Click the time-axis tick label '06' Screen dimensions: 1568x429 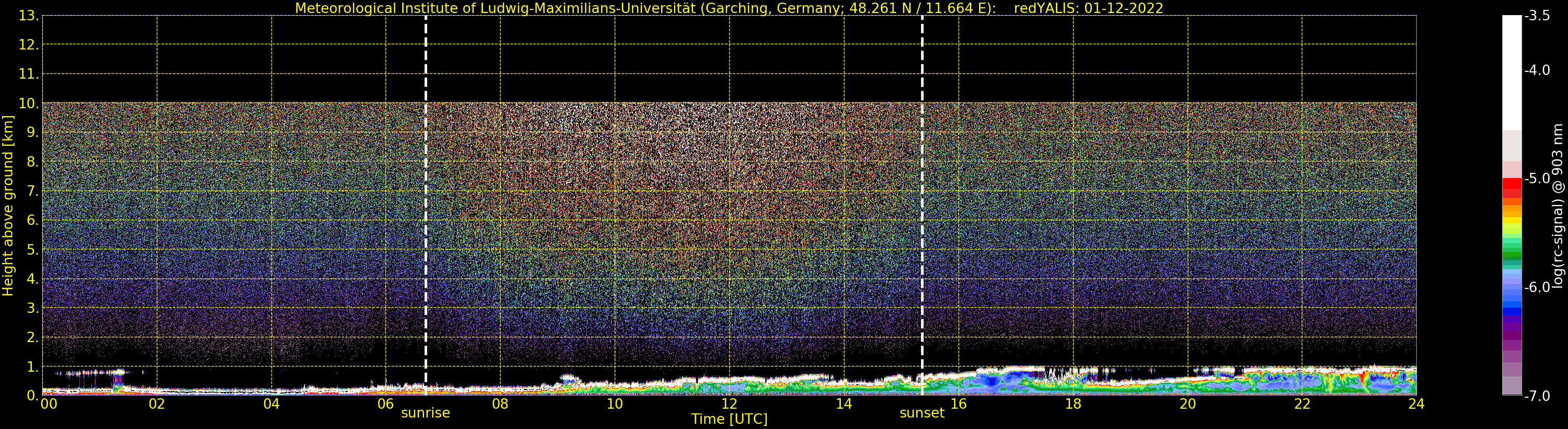pyautogui.click(x=386, y=404)
